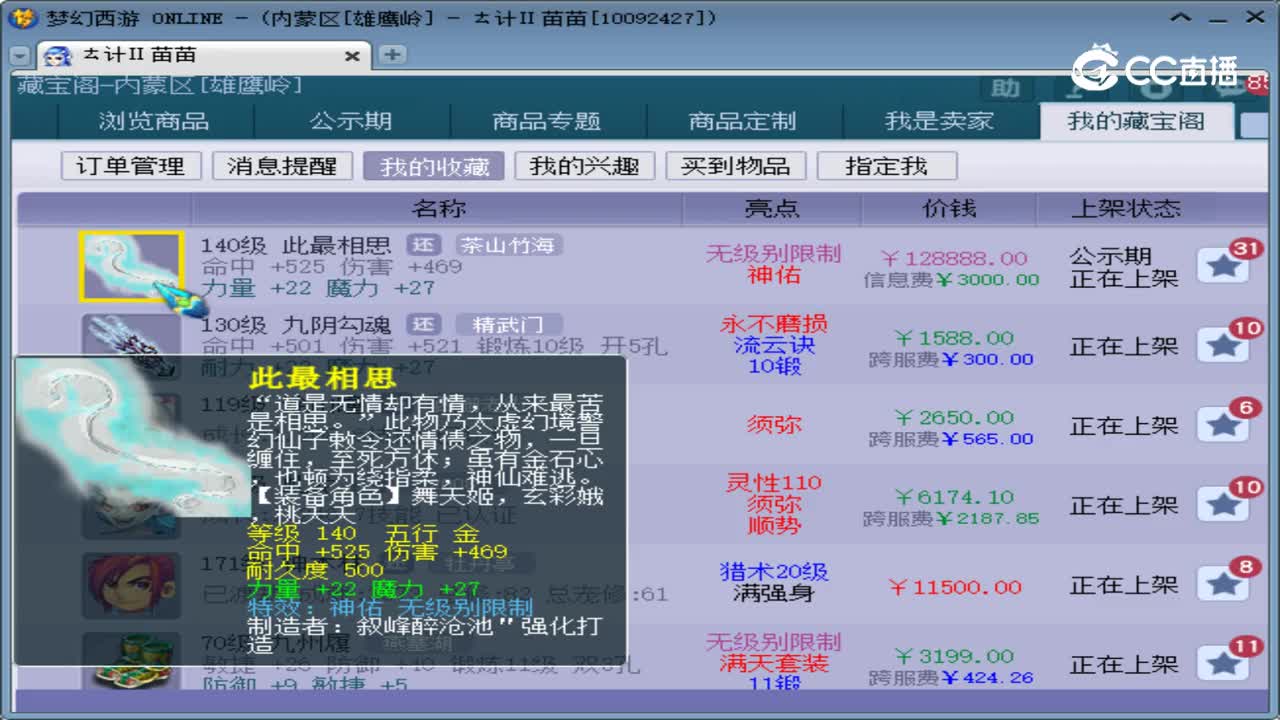Click the 灵性110 highlight text
The height and width of the screenshot is (720, 1280).
point(773,483)
